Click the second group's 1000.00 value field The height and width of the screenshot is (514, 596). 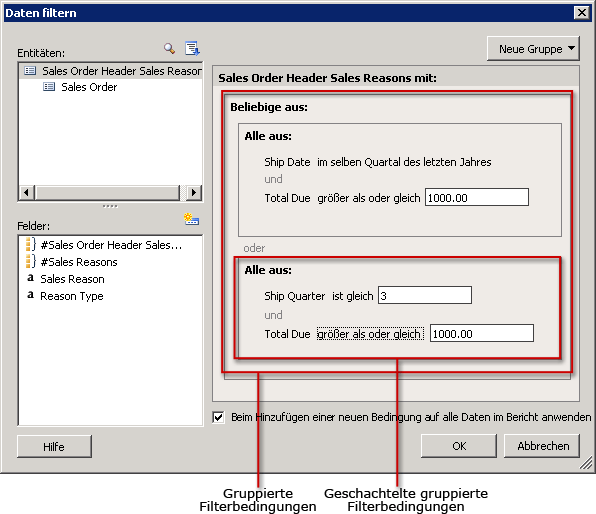click(482, 333)
